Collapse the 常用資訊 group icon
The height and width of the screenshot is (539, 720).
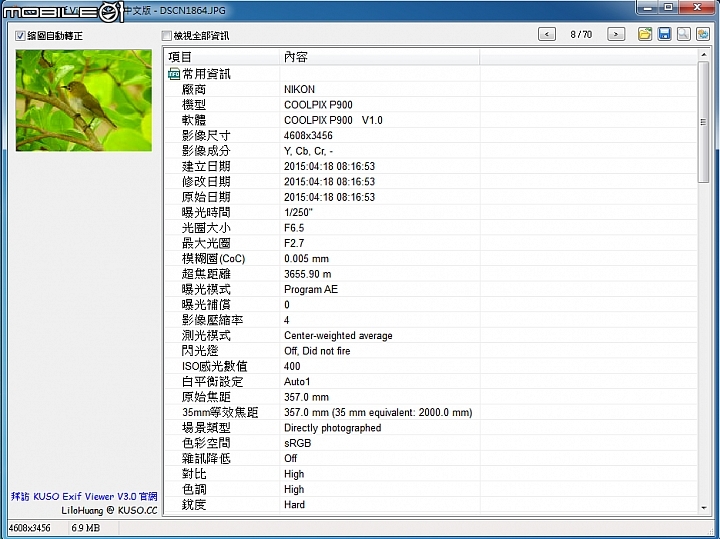point(174,74)
